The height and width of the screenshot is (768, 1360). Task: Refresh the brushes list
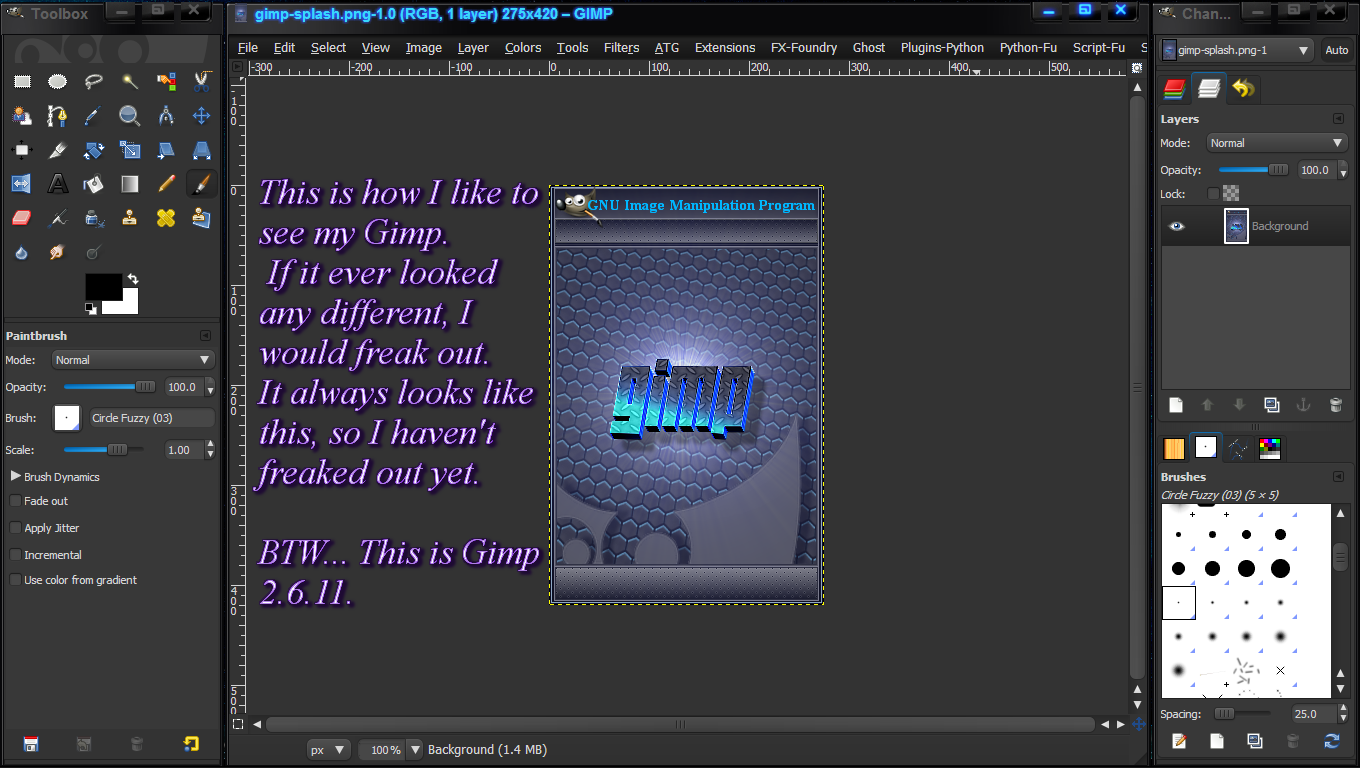1331,741
